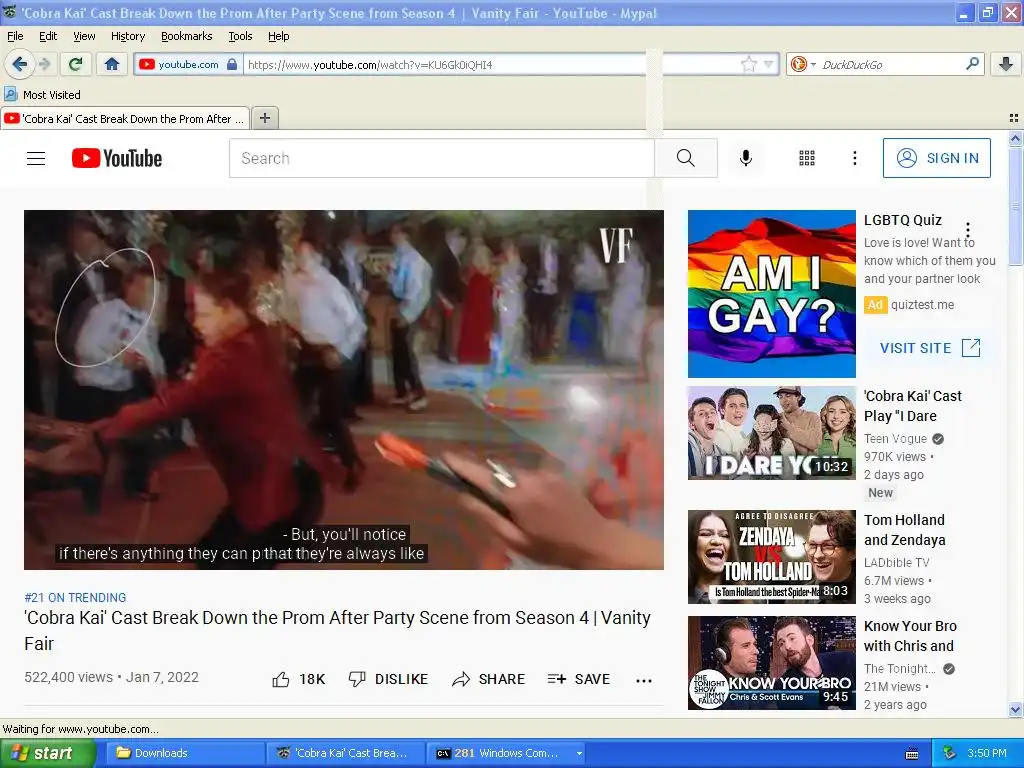Select the Cobra Kai browser tab
The image size is (1024, 768).
coord(125,118)
